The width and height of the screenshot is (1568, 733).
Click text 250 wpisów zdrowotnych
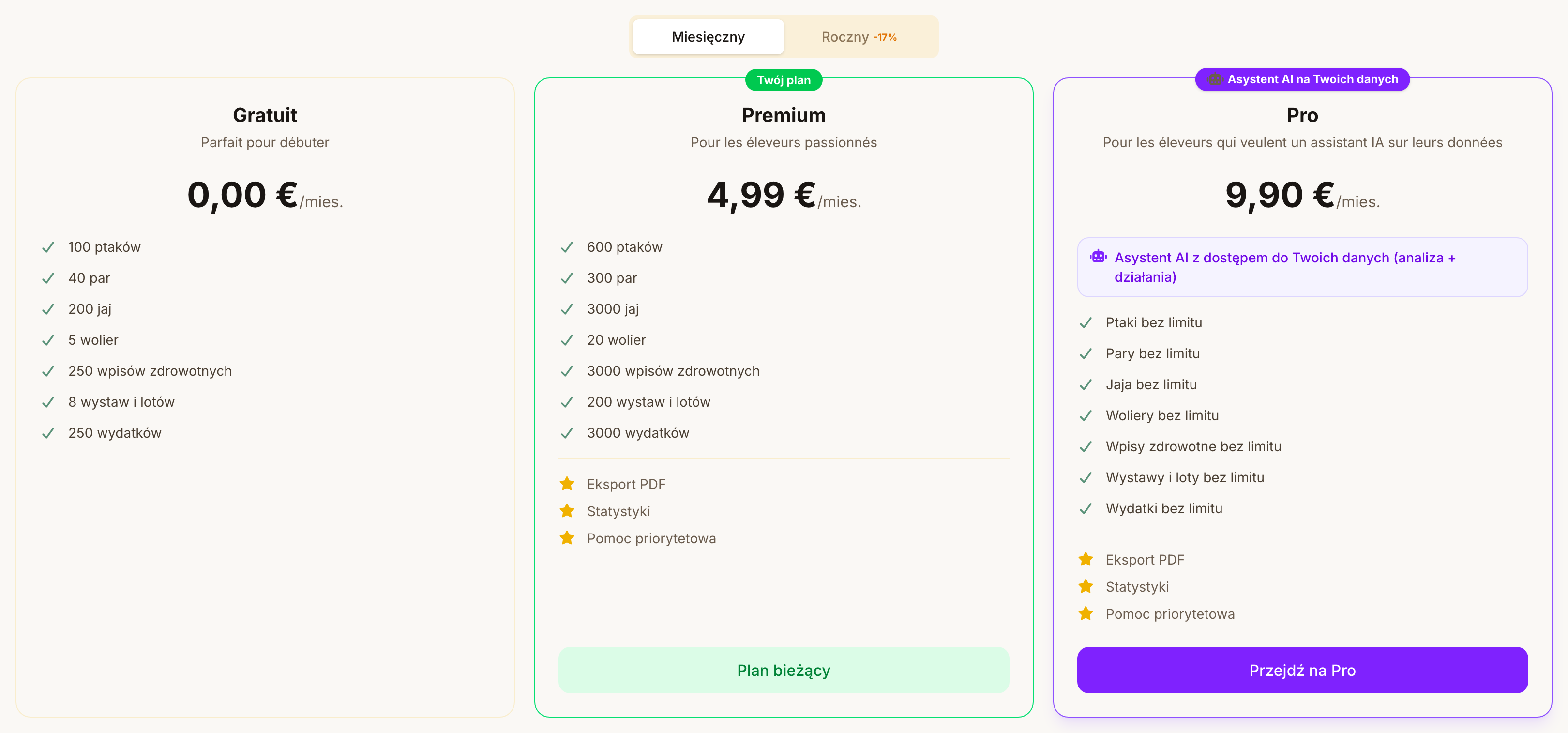[x=150, y=371]
